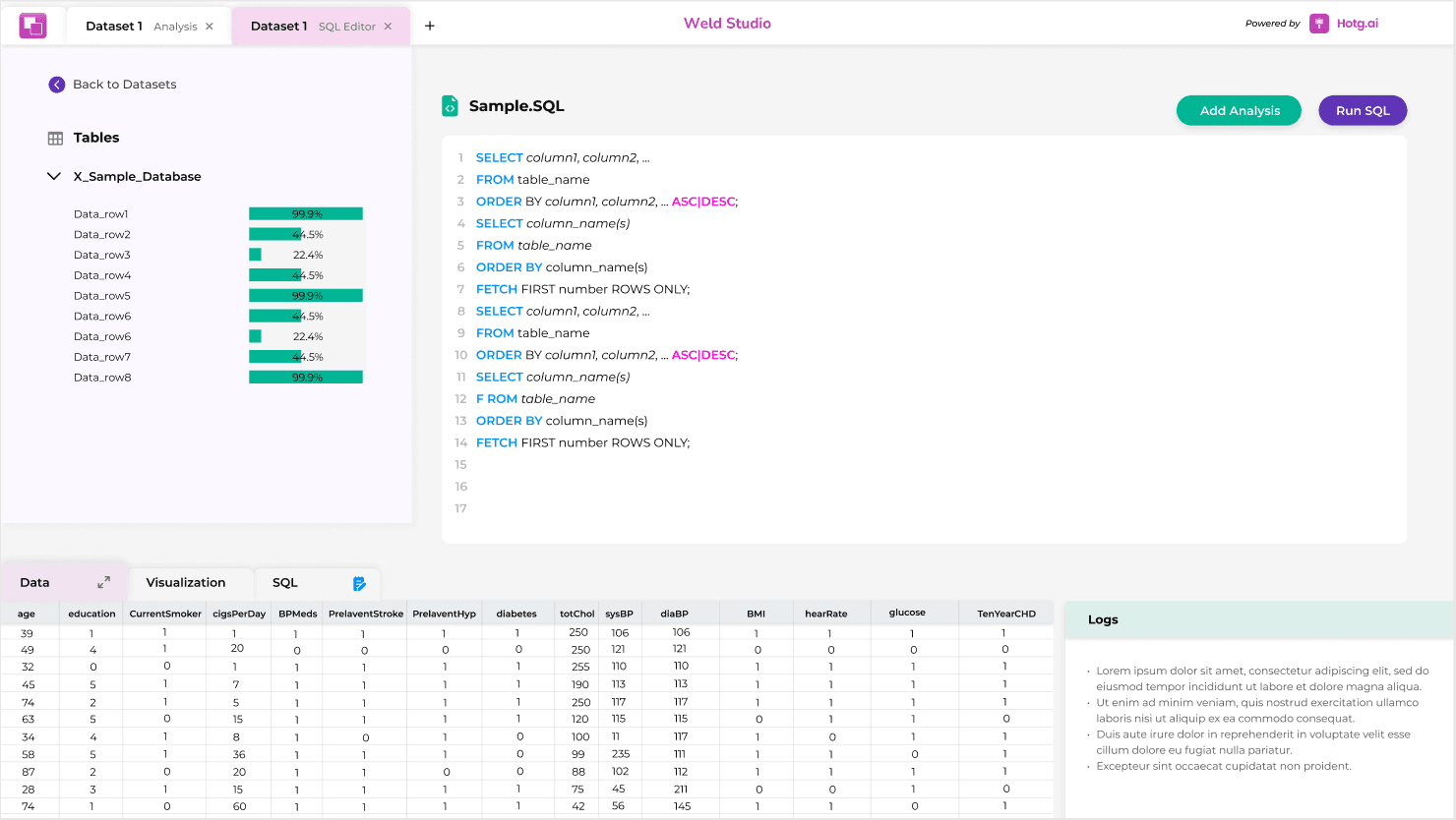
Task: Collapse the X_Sample_Database tree
Action: pyautogui.click(x=54, y=176)
